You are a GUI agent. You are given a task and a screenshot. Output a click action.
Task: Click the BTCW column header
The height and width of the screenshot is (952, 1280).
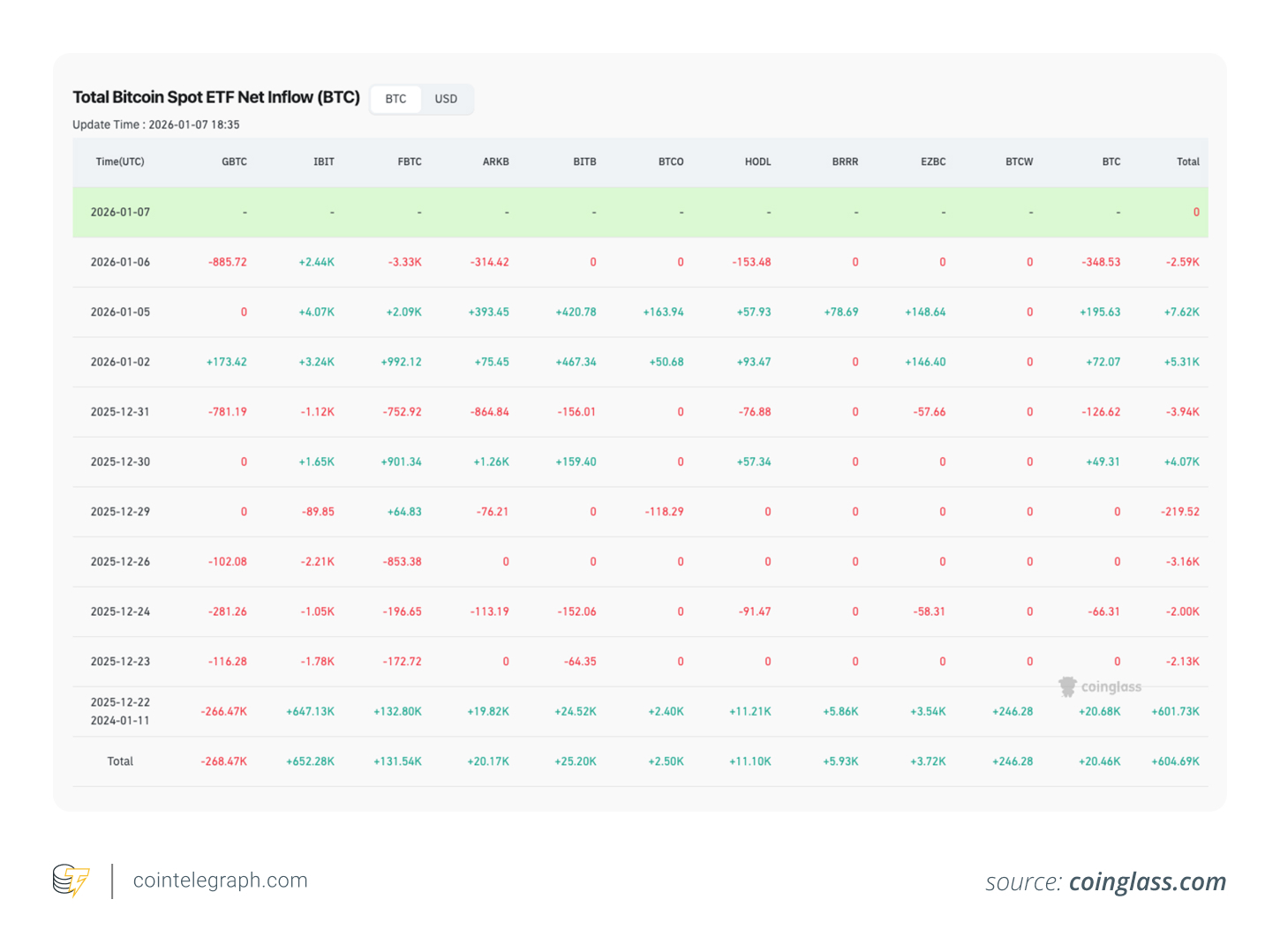(1019, 161)
